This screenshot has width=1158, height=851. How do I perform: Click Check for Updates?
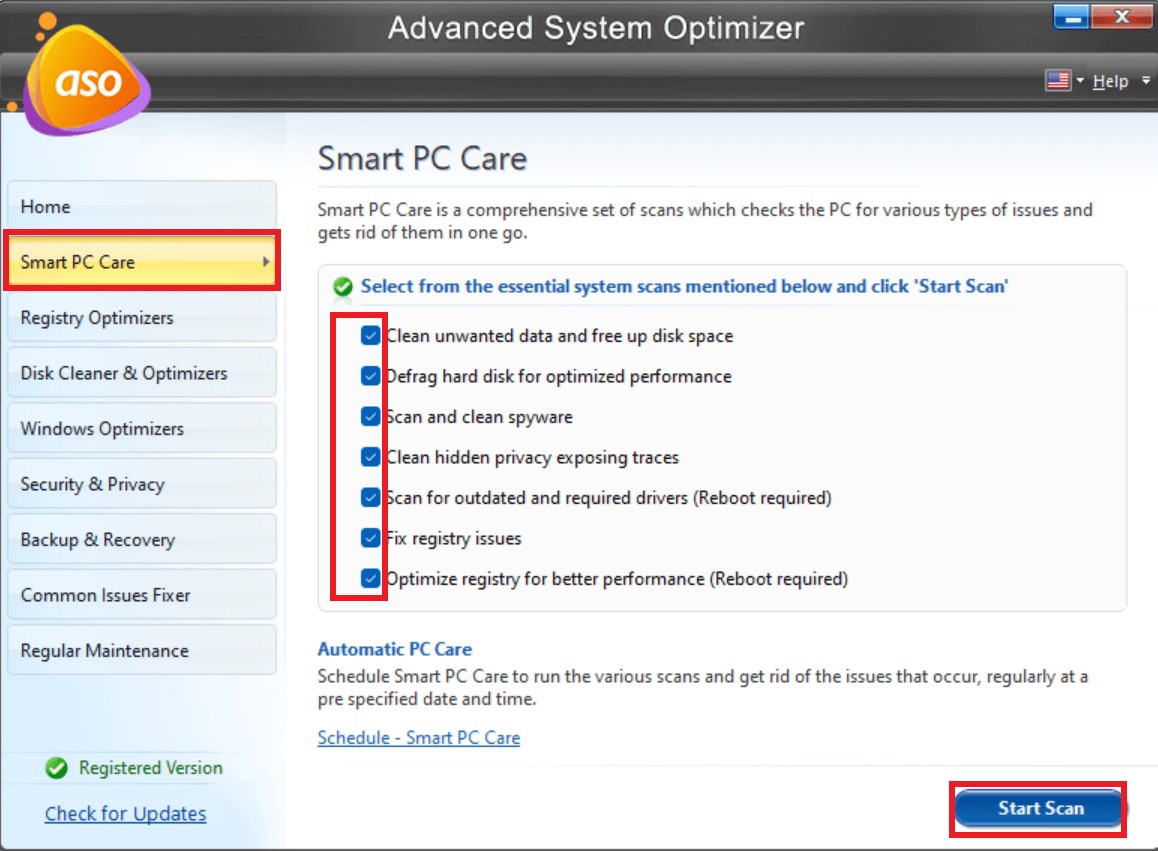(x=125, y=813)
